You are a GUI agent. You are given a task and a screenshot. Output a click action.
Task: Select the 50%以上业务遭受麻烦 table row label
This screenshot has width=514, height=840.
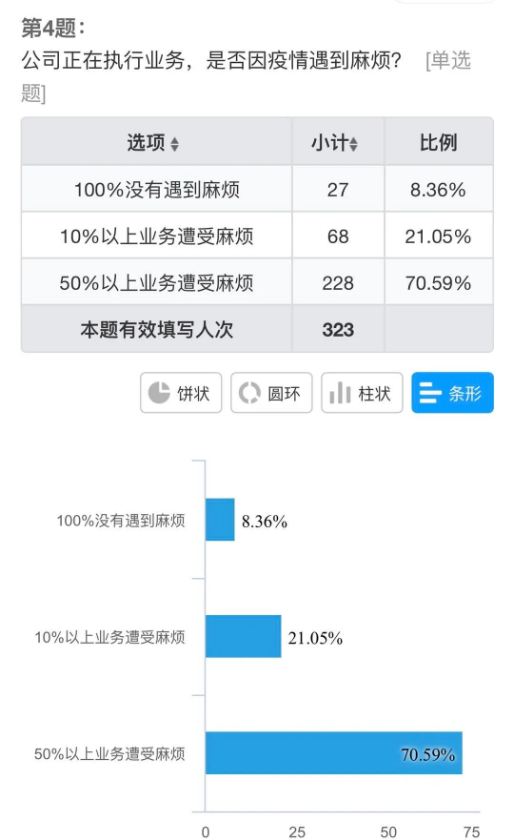(157, 283)
